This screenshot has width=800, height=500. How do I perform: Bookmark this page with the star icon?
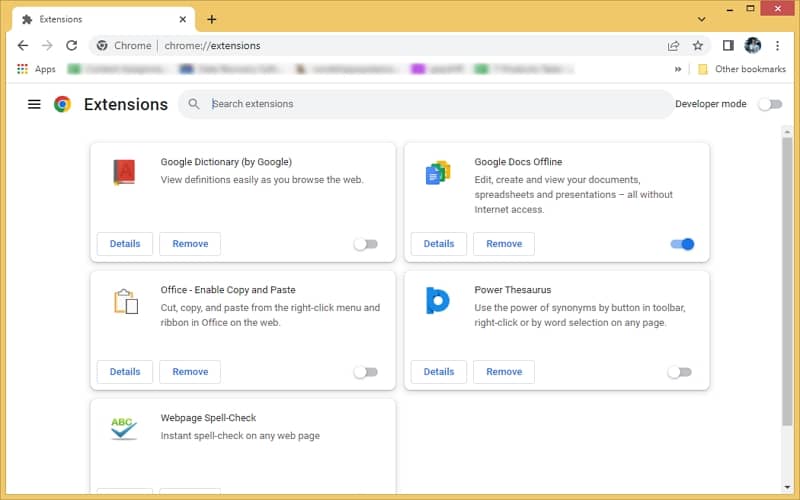tap(698, 45)
